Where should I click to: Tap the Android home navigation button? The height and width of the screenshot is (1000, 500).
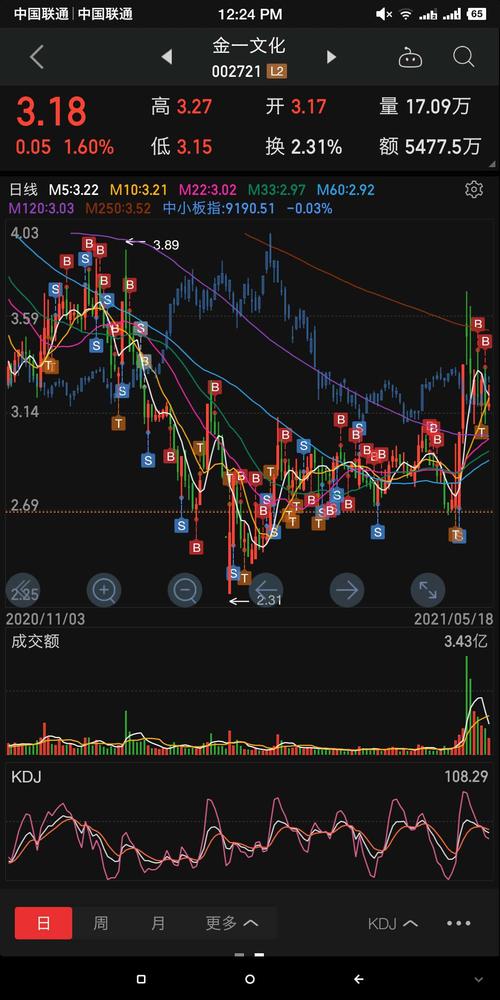(x=250, y=979)
